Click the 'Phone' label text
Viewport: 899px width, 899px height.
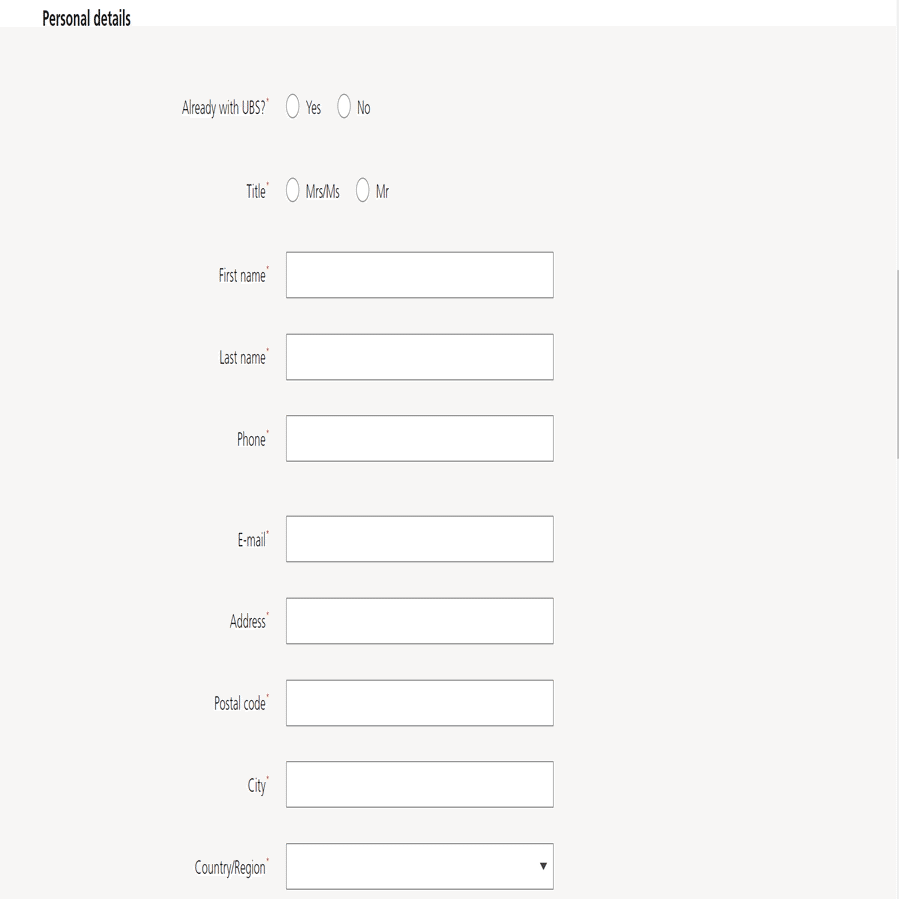tap(251, 440)
